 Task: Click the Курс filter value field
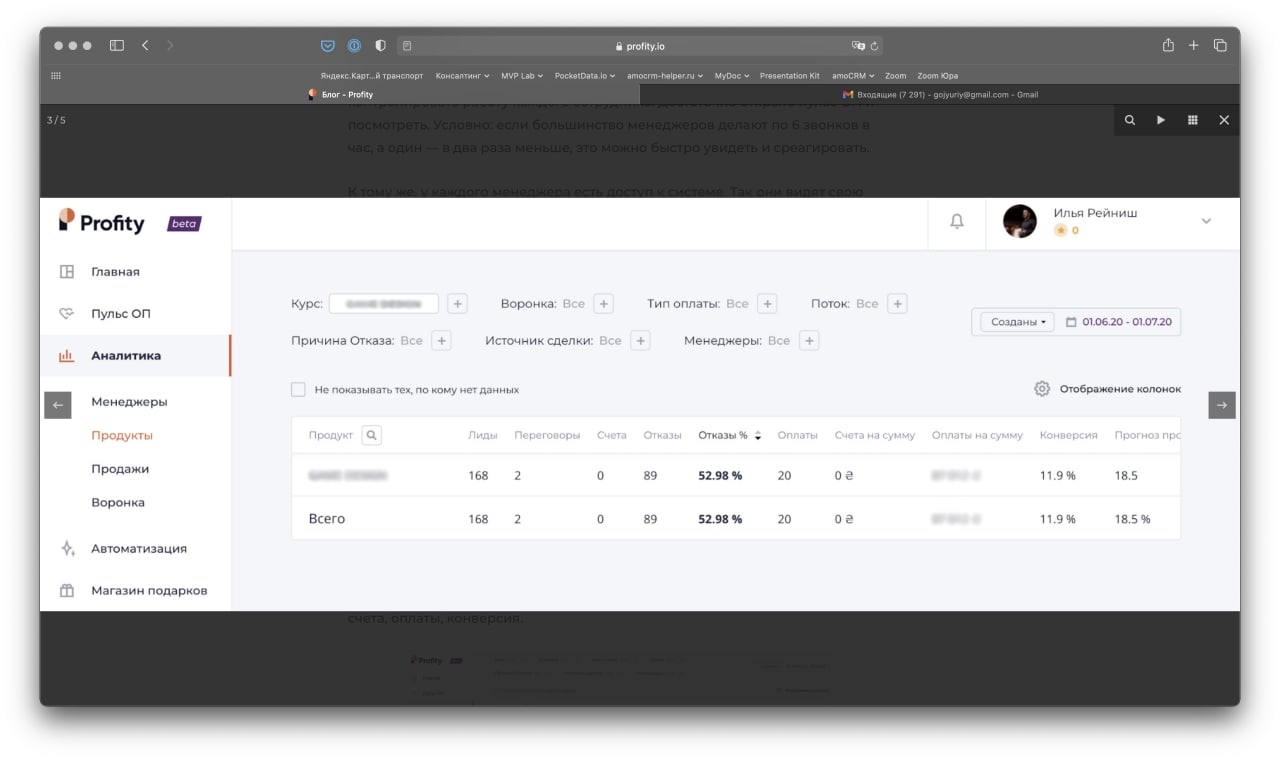point(384,304)
